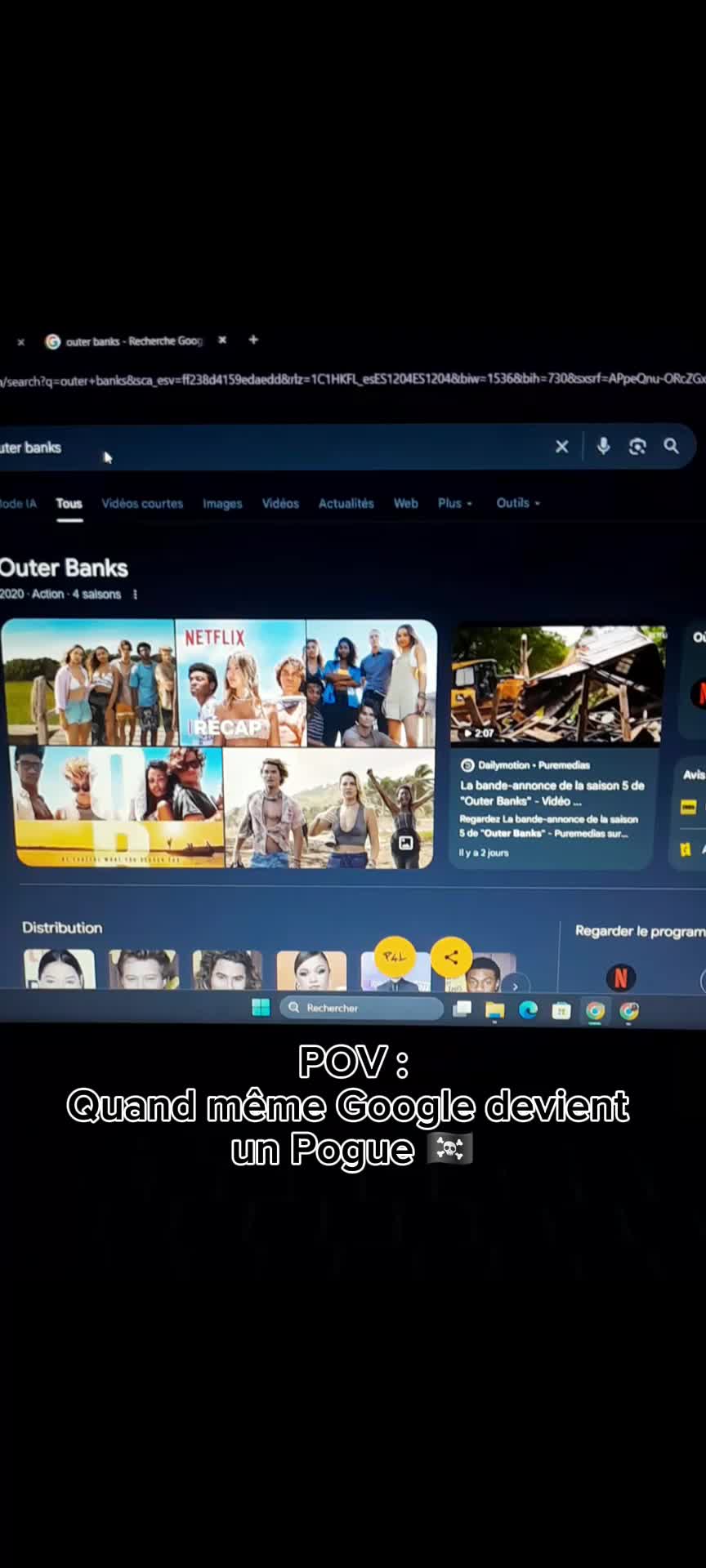Open the bottom-right running trio image

(329, 808)
